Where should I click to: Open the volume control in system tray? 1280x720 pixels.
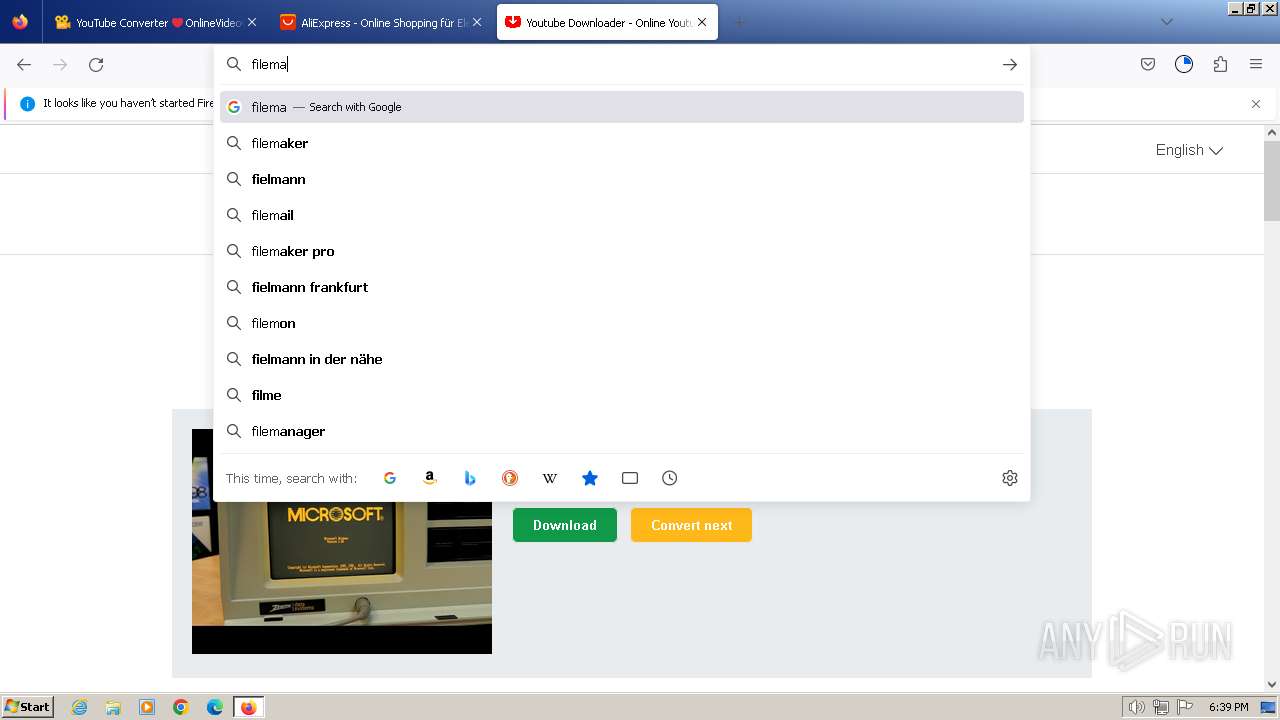[1137, 707]
